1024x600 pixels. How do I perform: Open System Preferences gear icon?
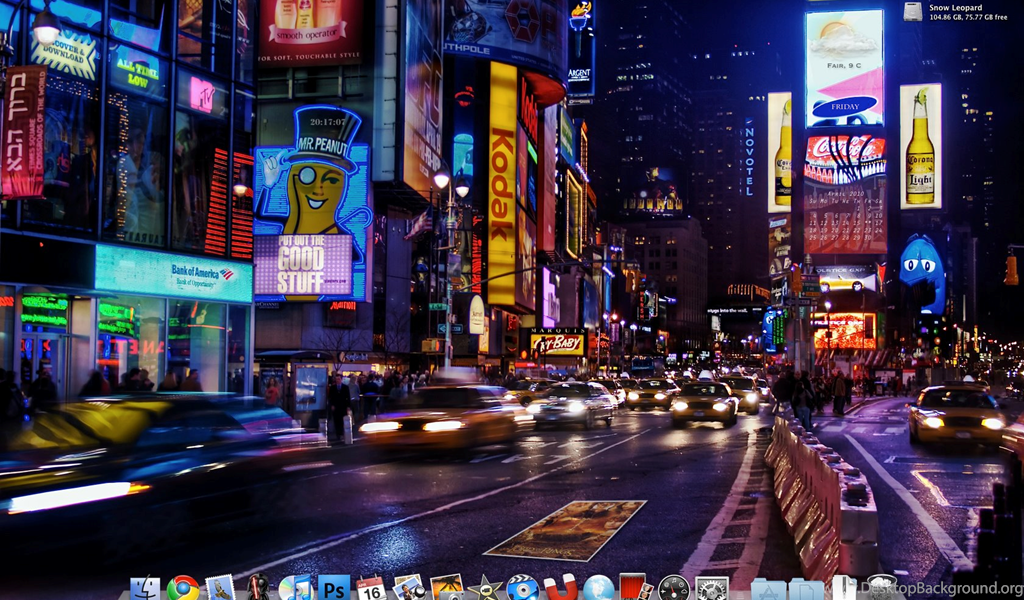(x=712, y=588)
